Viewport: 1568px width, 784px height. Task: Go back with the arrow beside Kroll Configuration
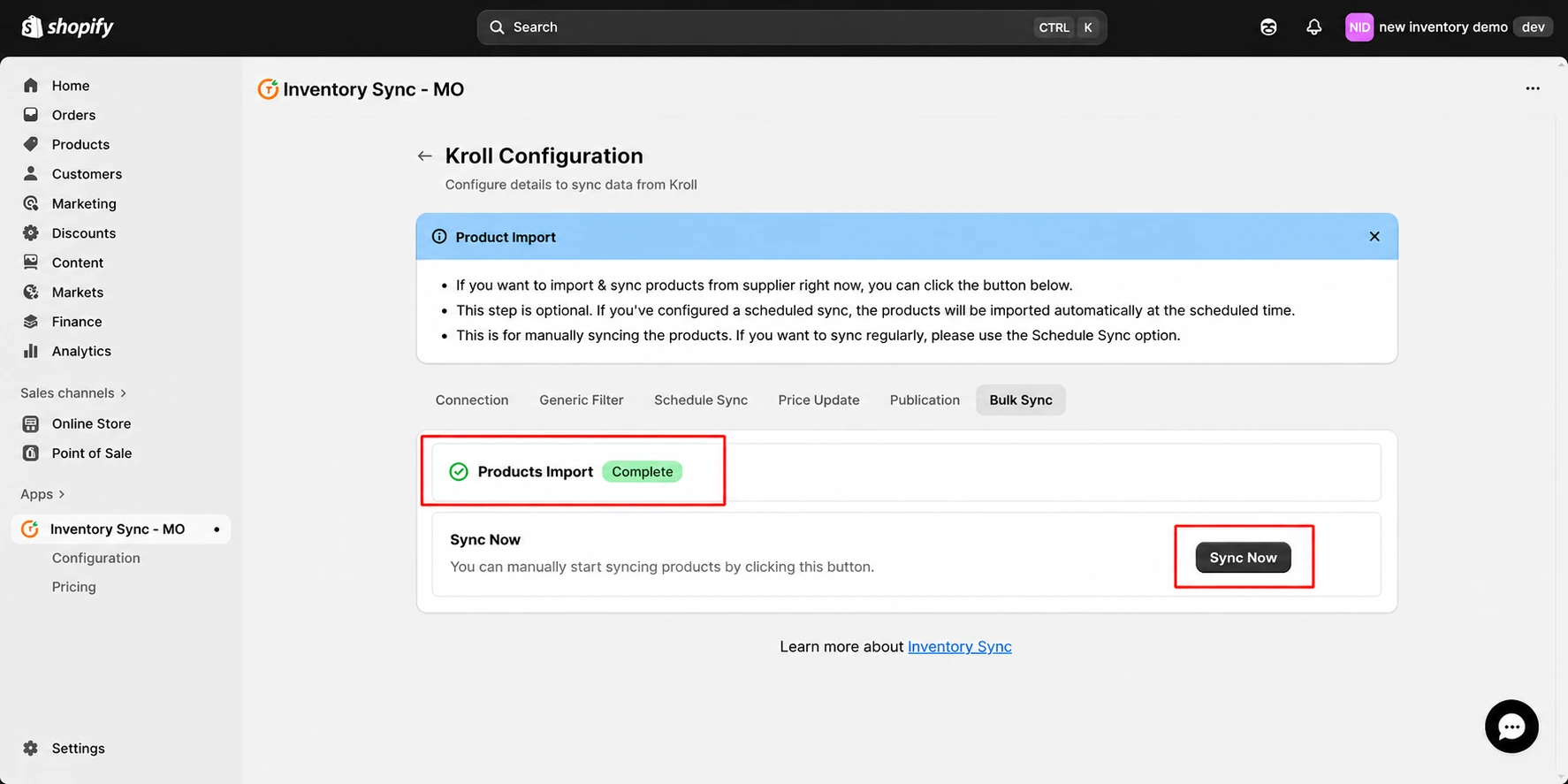click(425, 156)
